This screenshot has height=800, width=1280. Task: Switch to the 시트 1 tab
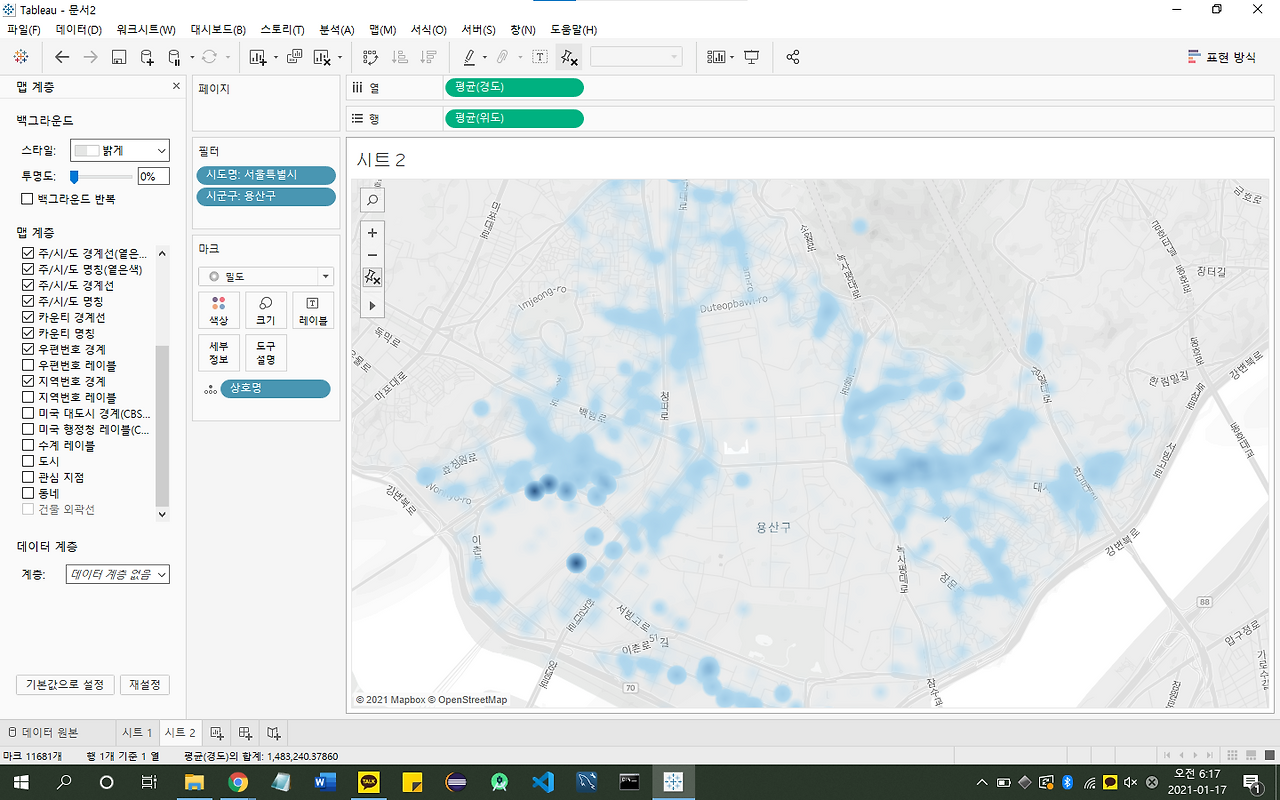click(137, 733)
